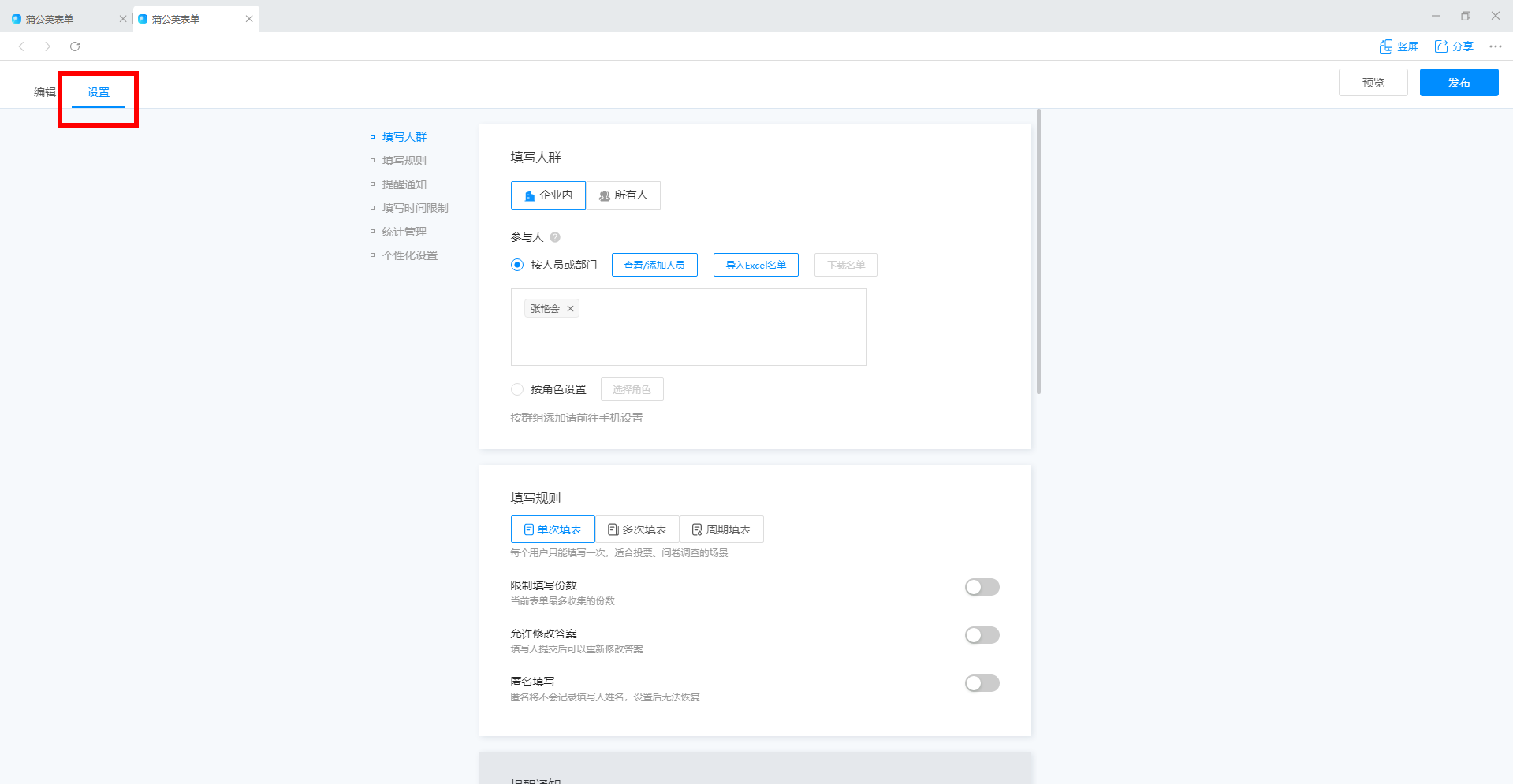The width and height of the screenshot is (1513, 784).
Task: Select the 单次填表 filling rule
Action: click(552, 529)
